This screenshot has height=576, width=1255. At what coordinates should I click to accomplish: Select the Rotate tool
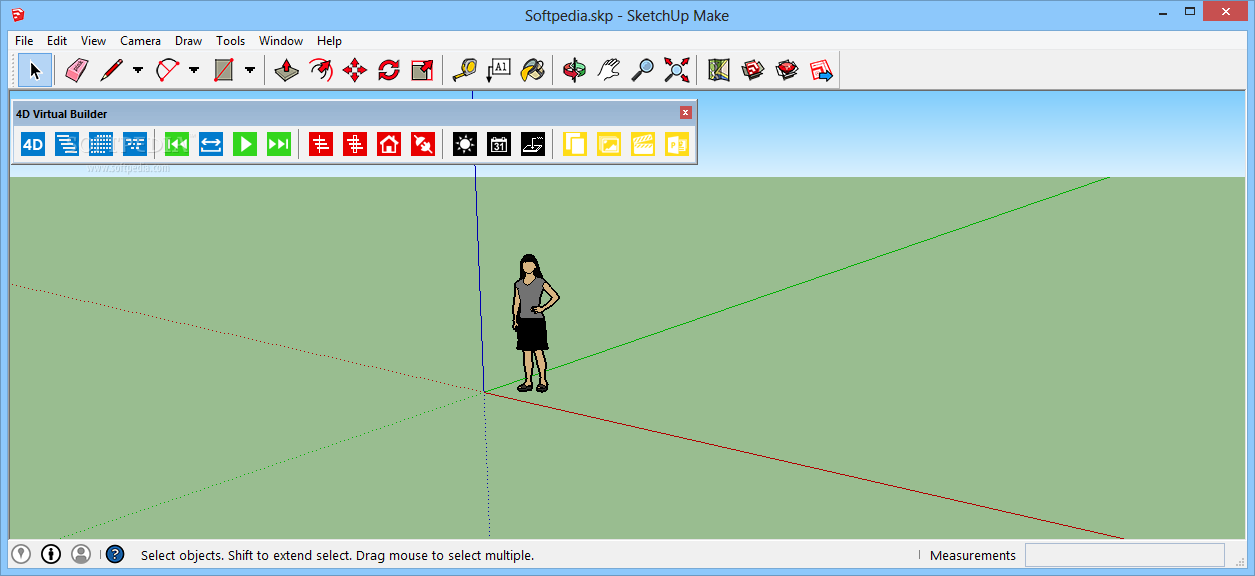click(389, 70)
